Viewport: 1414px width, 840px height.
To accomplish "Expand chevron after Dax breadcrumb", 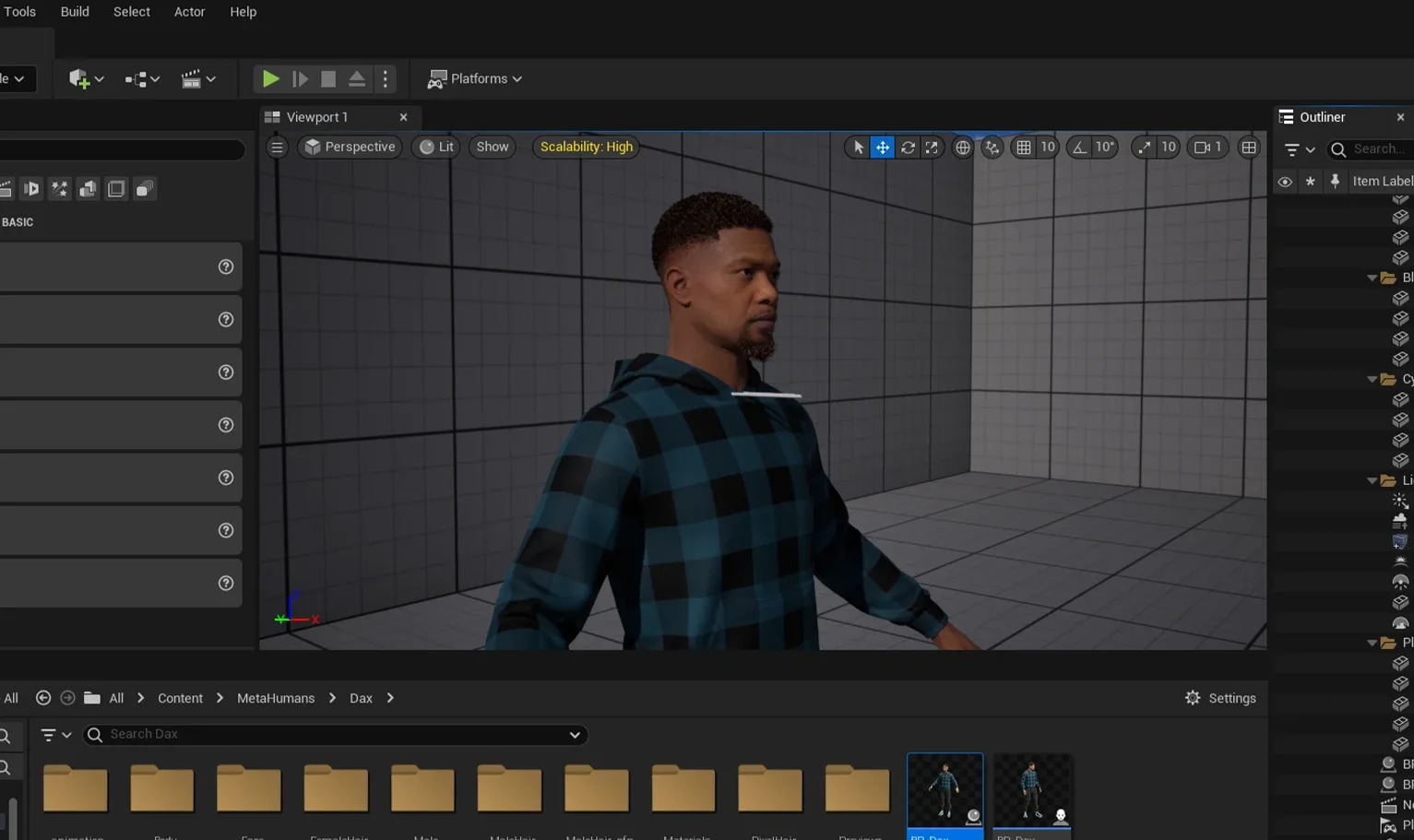I will coord(390,699).
